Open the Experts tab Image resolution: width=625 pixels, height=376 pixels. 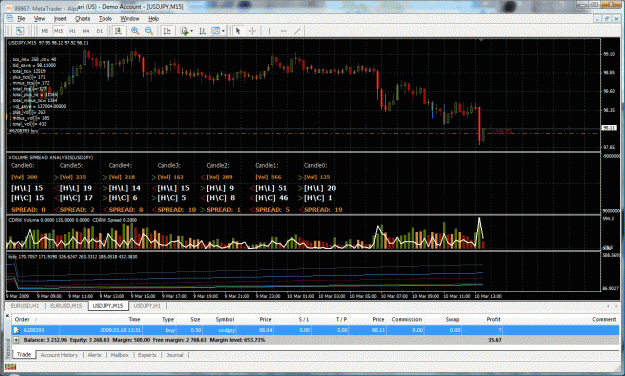coord(147,355)
